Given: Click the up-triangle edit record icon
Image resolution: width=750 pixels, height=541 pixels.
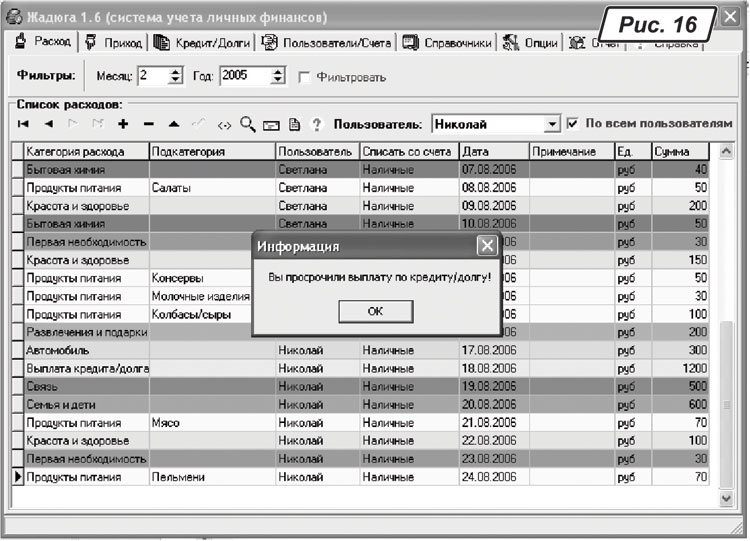Looking at the screenshot, I should point(173,124).
